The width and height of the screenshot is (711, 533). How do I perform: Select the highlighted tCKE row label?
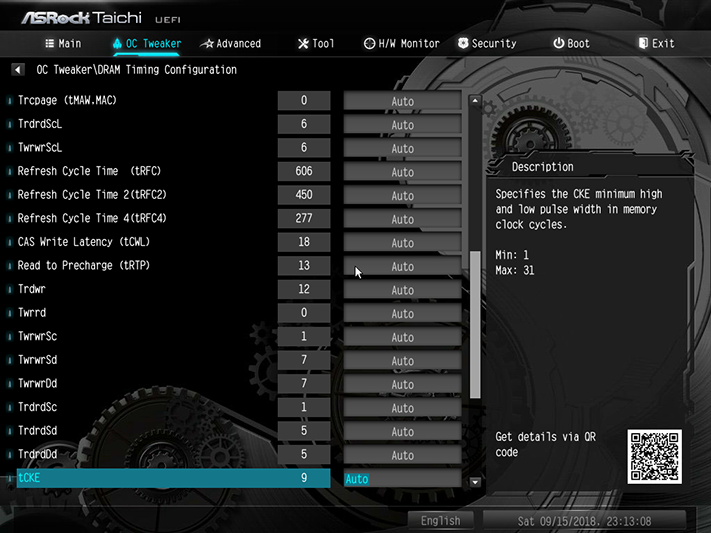[x=29, y=478]
